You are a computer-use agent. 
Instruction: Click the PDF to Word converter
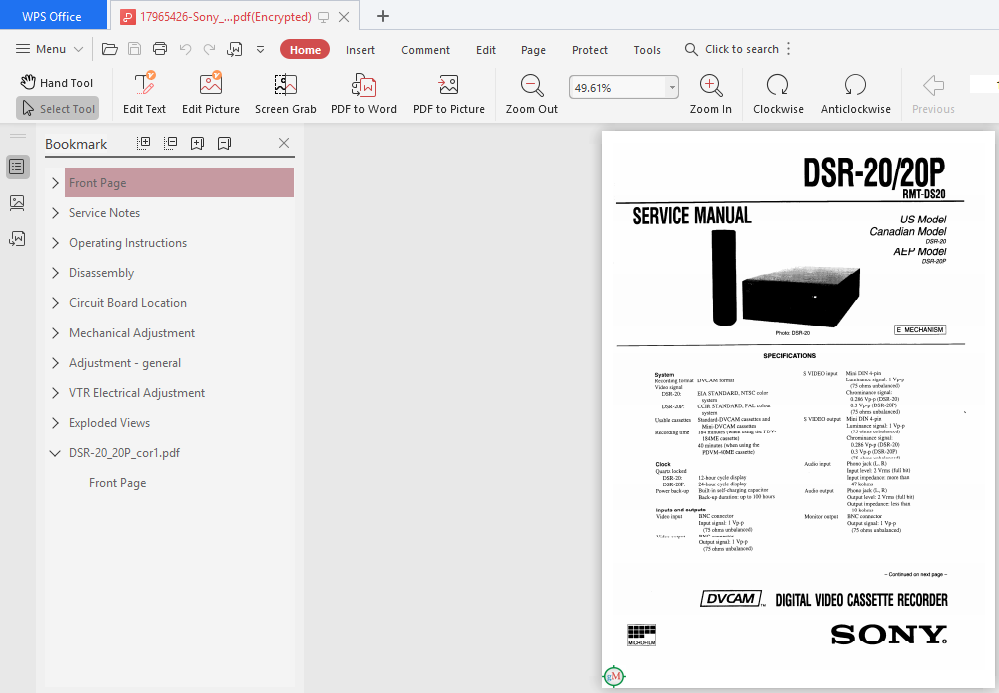tap(364, 93)
